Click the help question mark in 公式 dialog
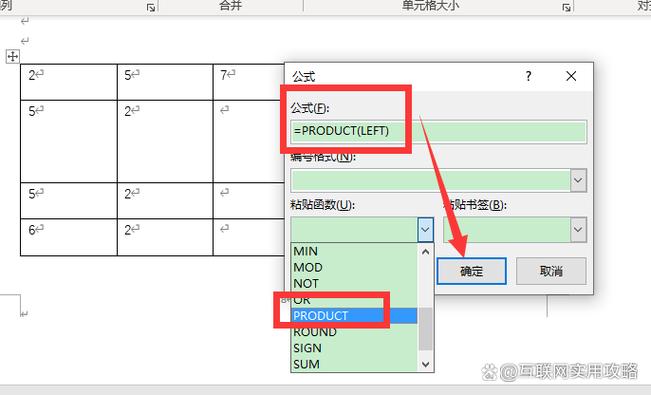The image size is (651, 395). [528, 76]
